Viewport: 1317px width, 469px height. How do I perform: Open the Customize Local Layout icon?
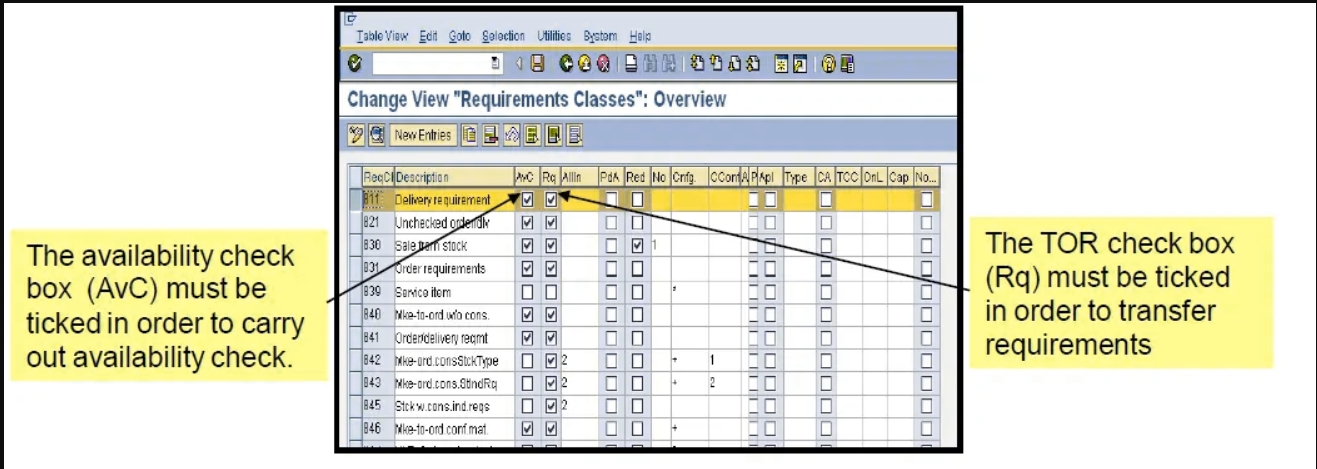pos(847,64)
